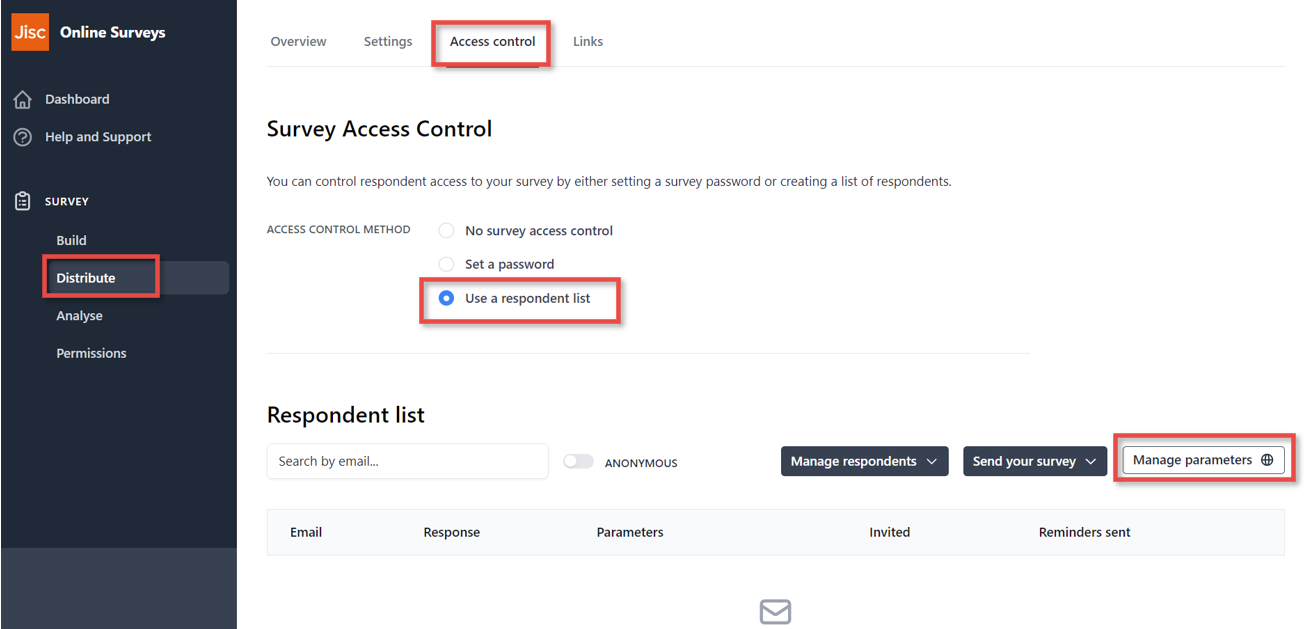Open the Settings tab
The width and height of the screenshot is (1314, 629).
tap(388, 42)
